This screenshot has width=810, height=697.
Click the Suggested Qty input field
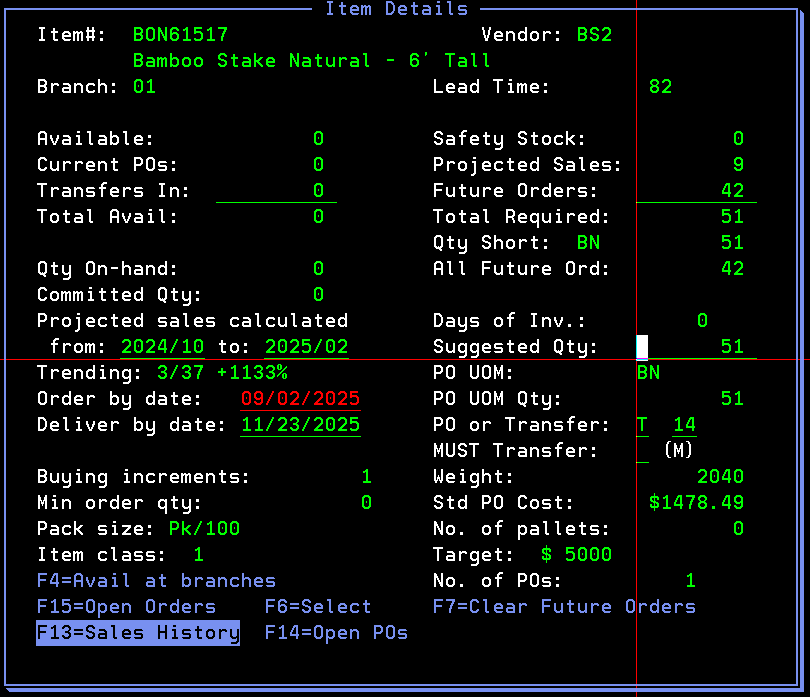[x=696, y=347]
